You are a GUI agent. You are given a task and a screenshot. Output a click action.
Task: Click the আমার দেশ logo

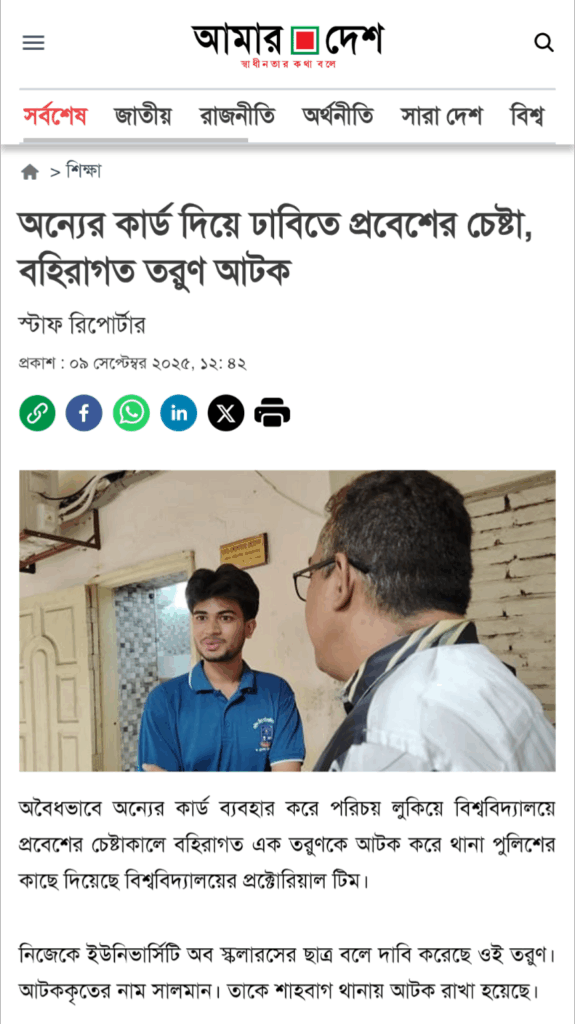tap(287, 45)
